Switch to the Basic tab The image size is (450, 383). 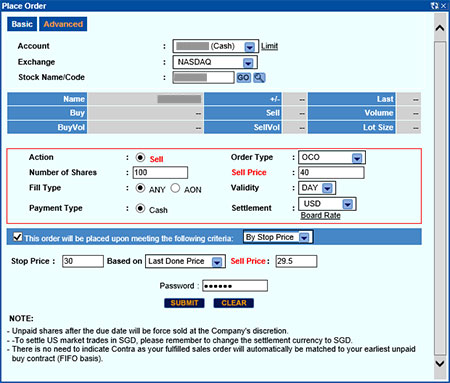click(22, 24)
